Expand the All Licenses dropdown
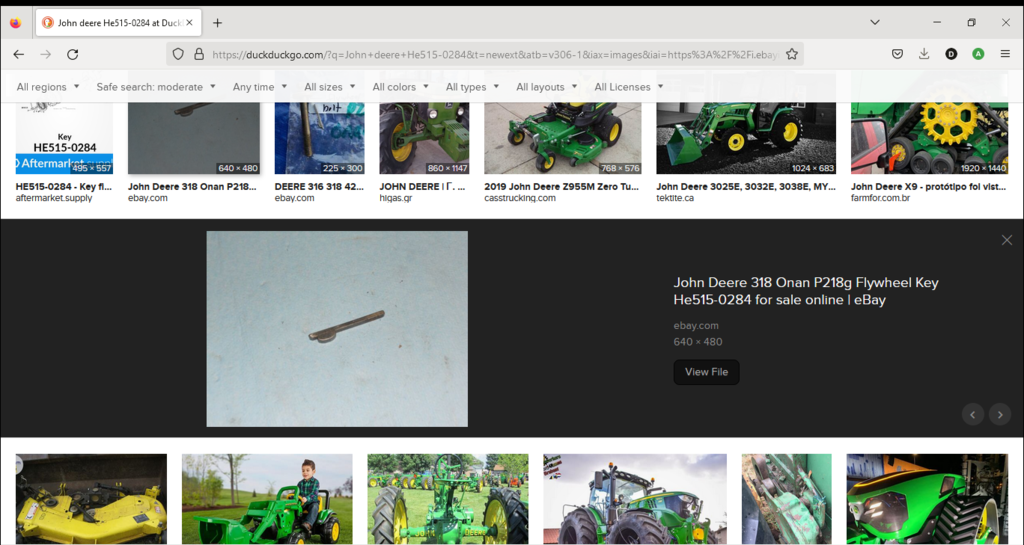The width and height of the screenshot is (1024, 545). (628, 87)
